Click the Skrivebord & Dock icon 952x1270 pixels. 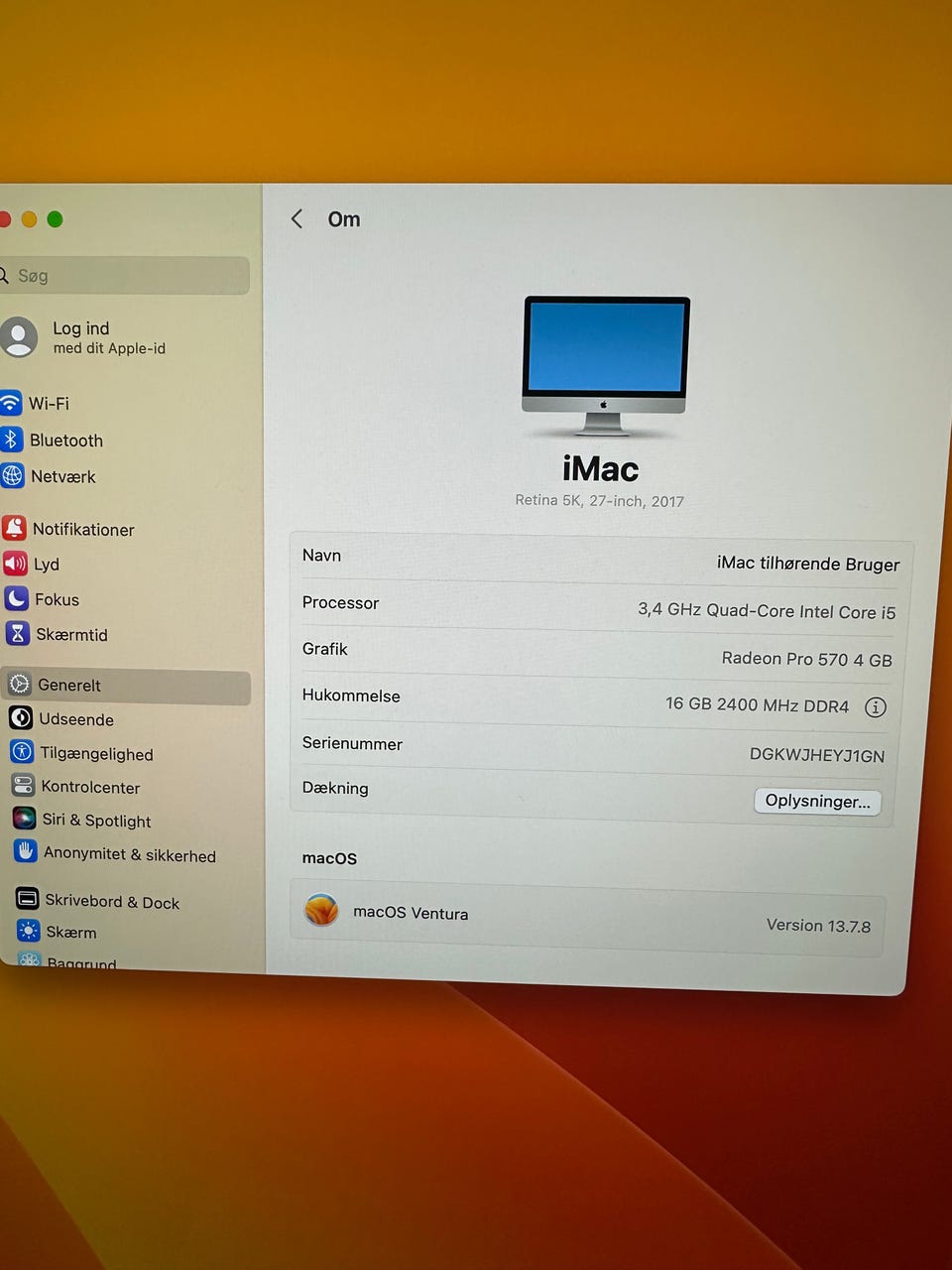[x=28, y=899]
